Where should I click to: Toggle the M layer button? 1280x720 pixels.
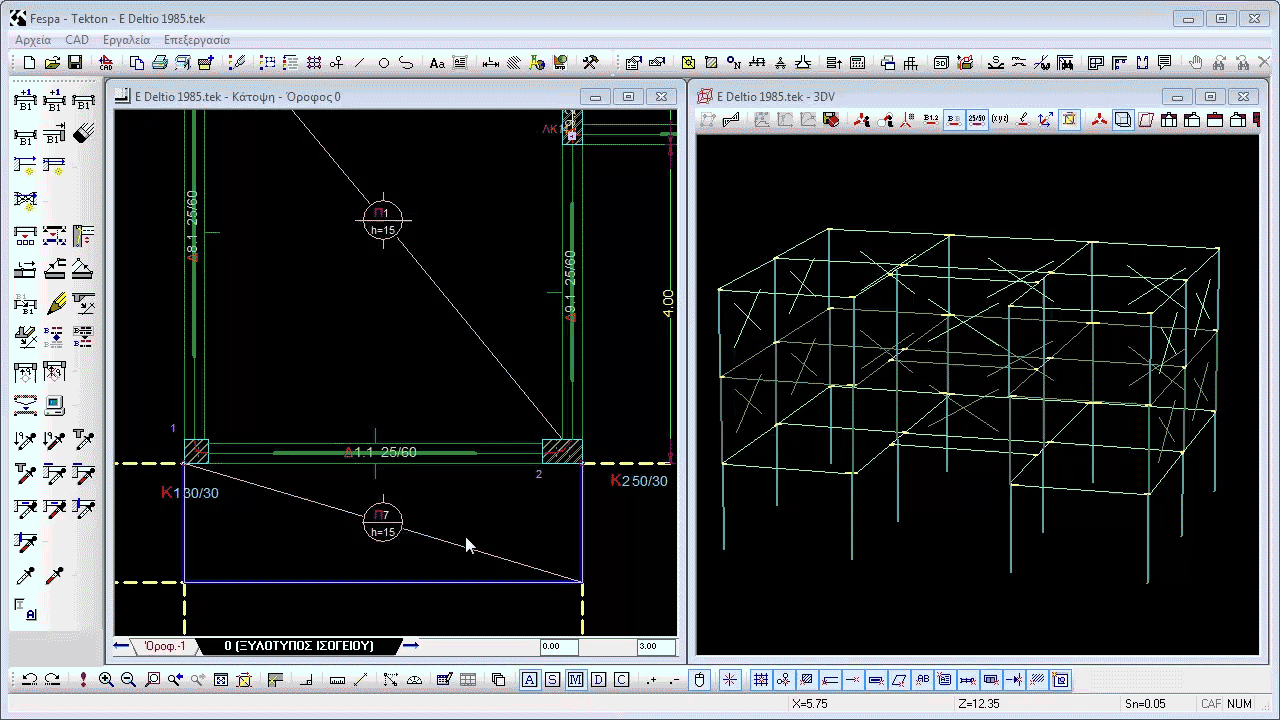(575, 680)
